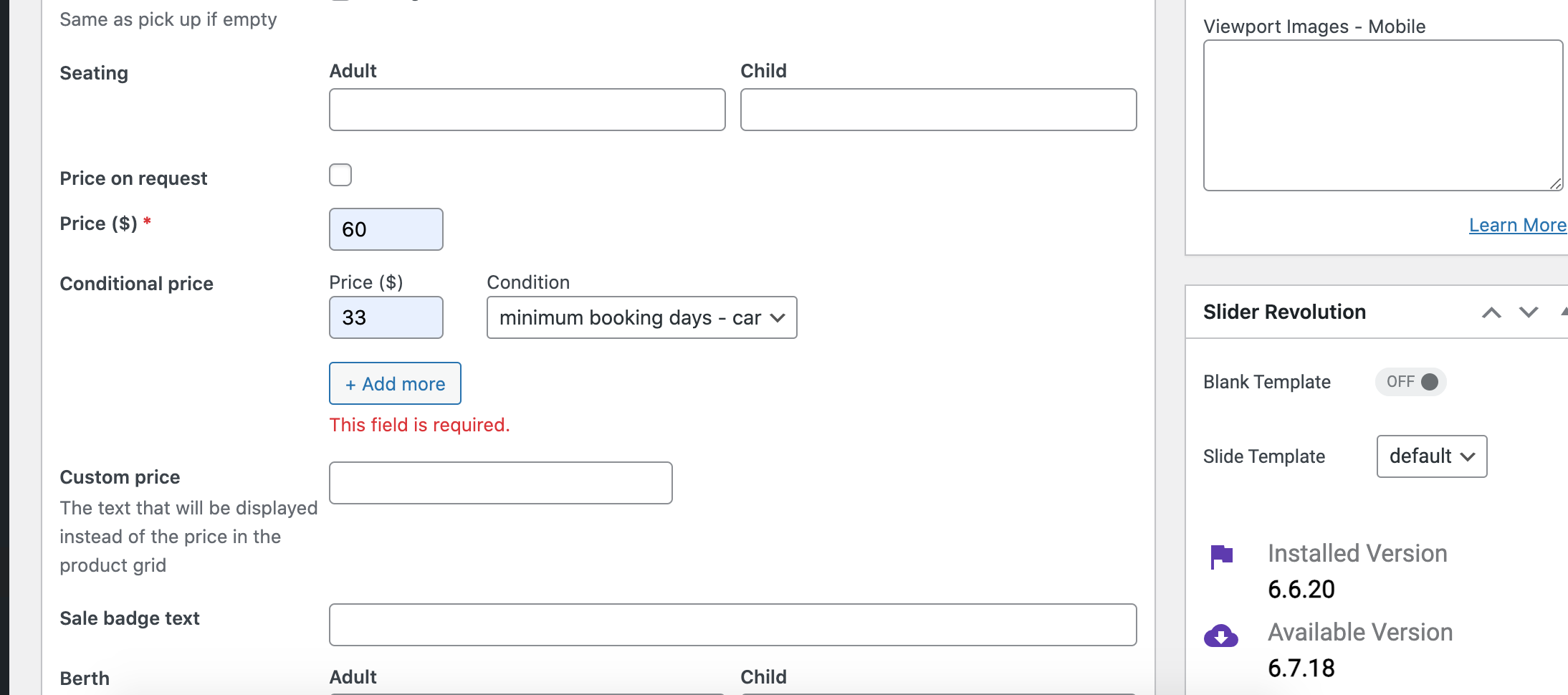Image resolution: width=1568 pixels, height=695 pixels.
Task: Click the + Add more button
Action: click(x=395, y=383)
